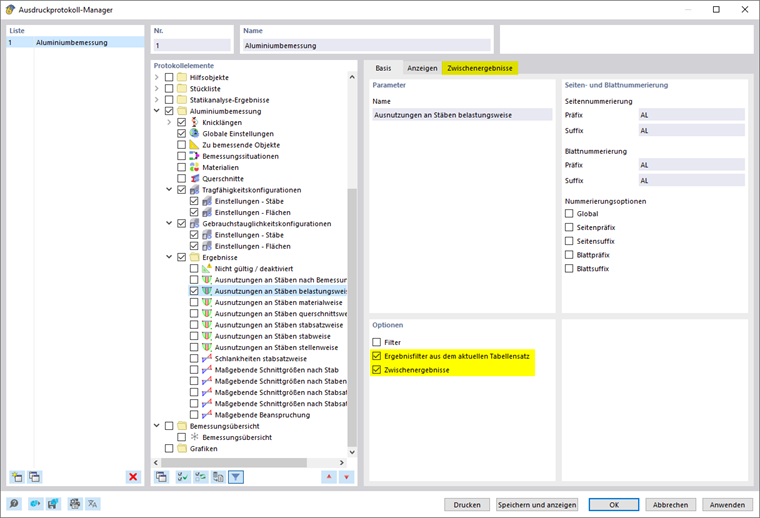Check the Seitensuffix checkbox
Viewport: 760px width, 518px height.
[x=569, y=241]
